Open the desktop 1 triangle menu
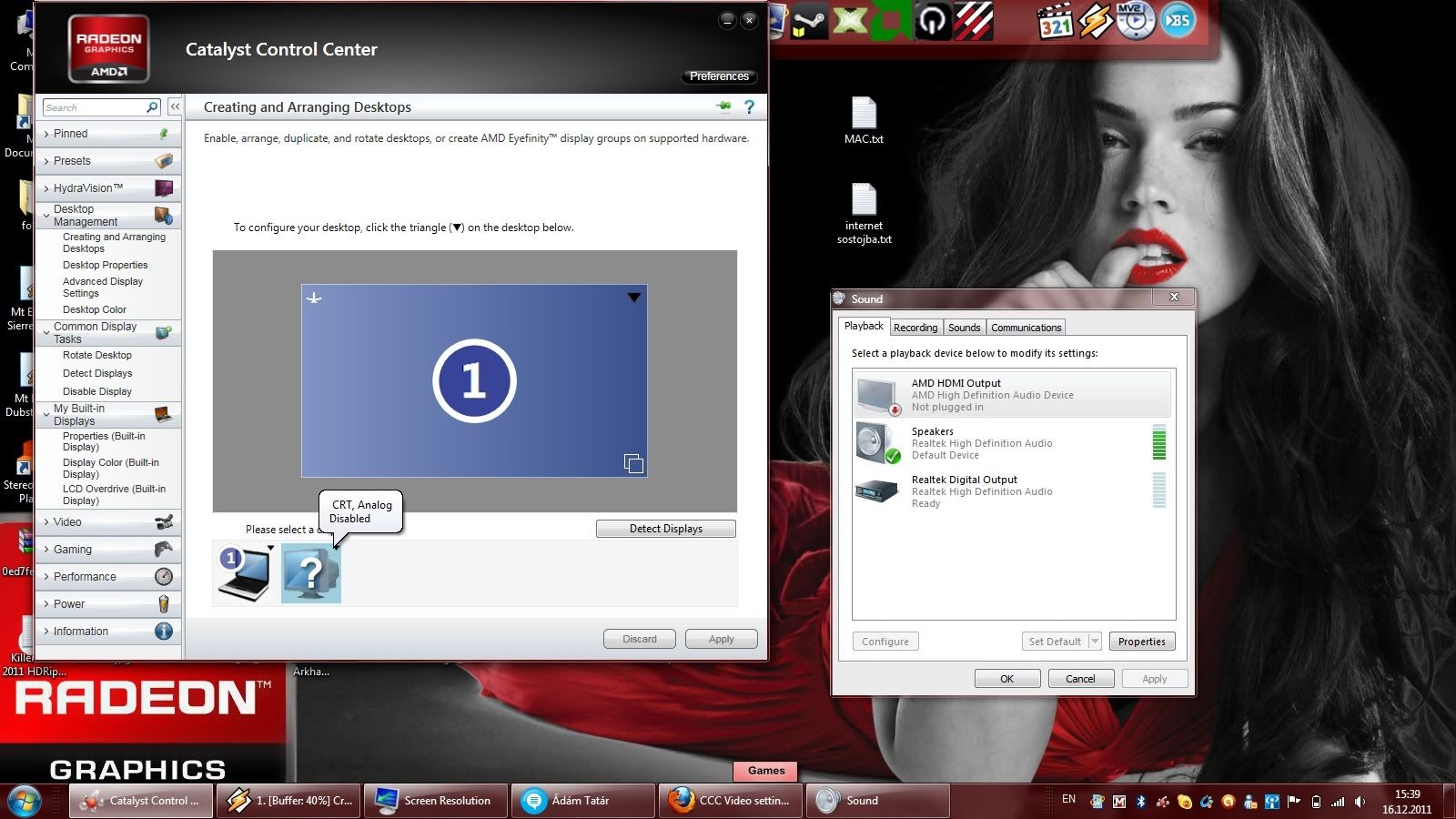Screen dimensions: 1456x819 pos(634,298)
